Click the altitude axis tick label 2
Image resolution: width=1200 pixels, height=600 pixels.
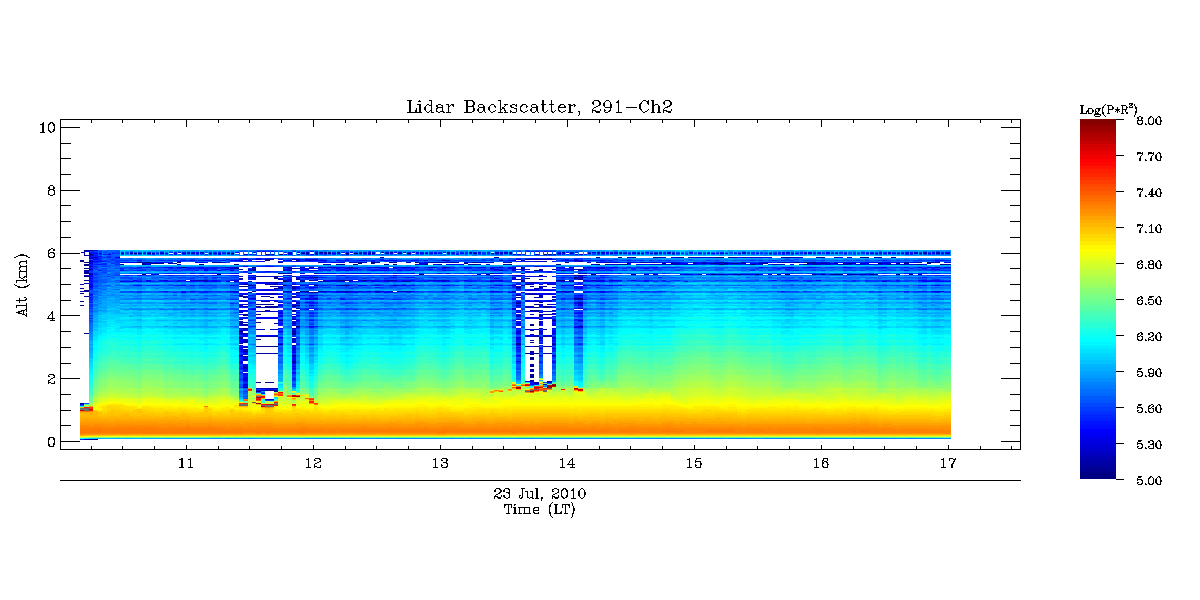50,379
